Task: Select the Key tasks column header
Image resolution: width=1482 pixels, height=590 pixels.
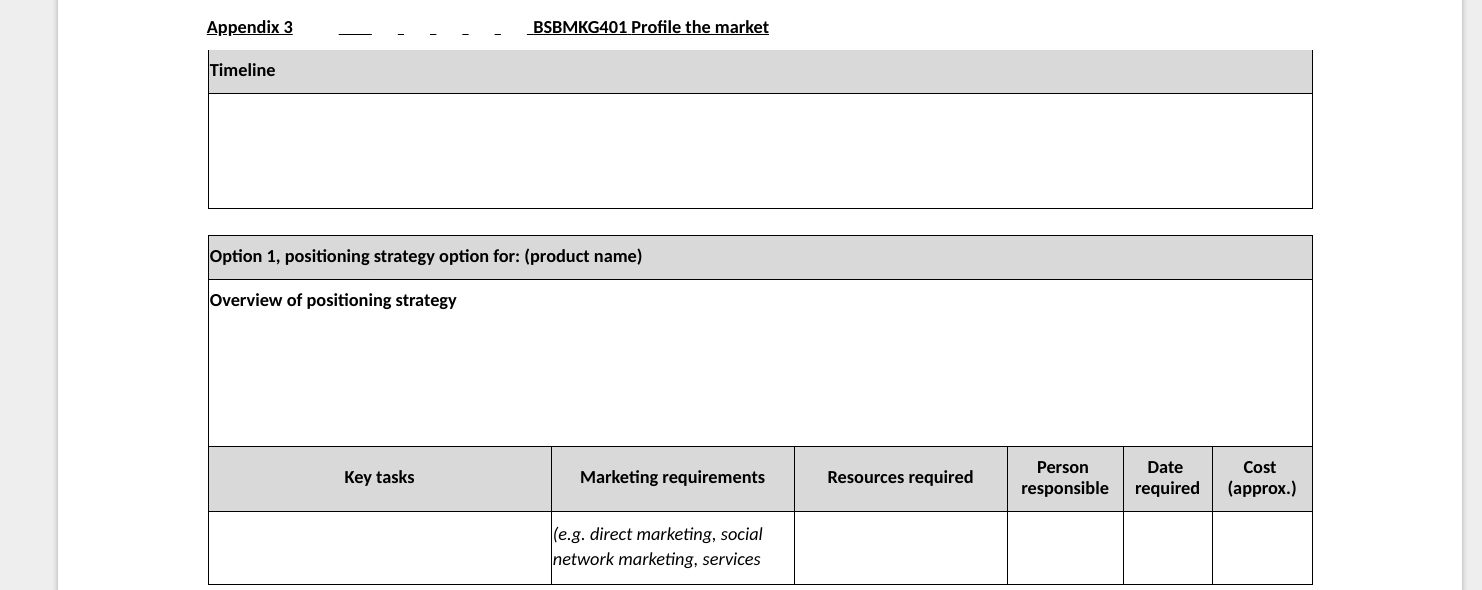Action: click(x=379, y=478)
